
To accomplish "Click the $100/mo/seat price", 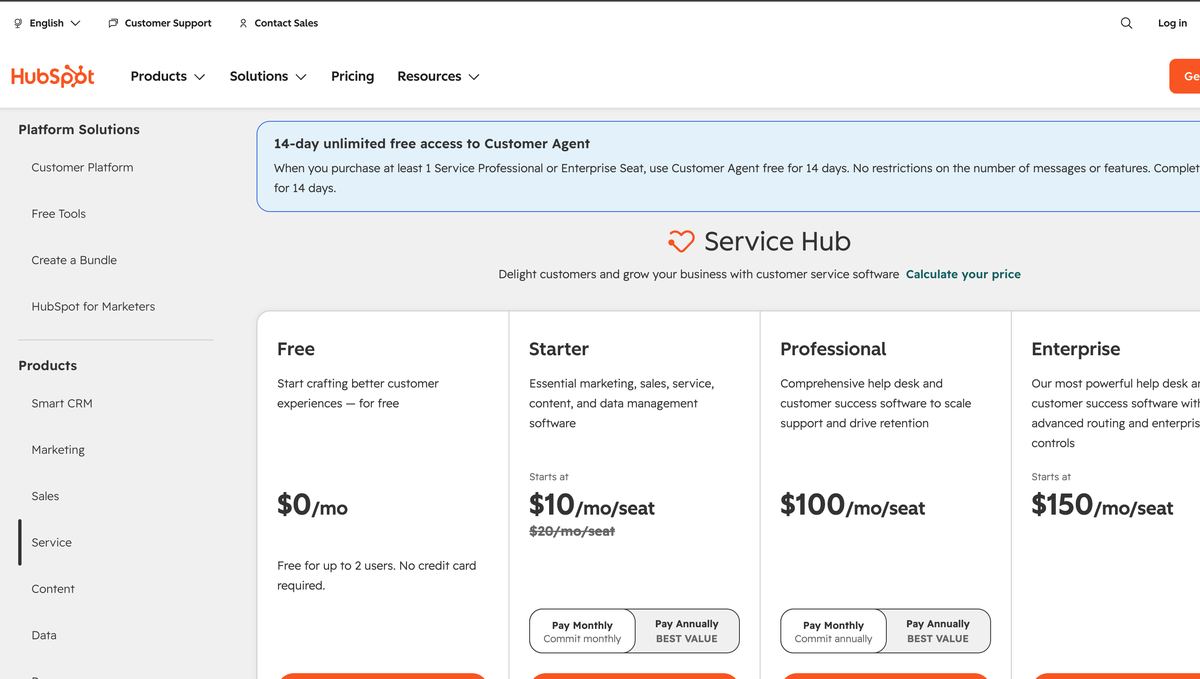I will click(x=853, y=504).
